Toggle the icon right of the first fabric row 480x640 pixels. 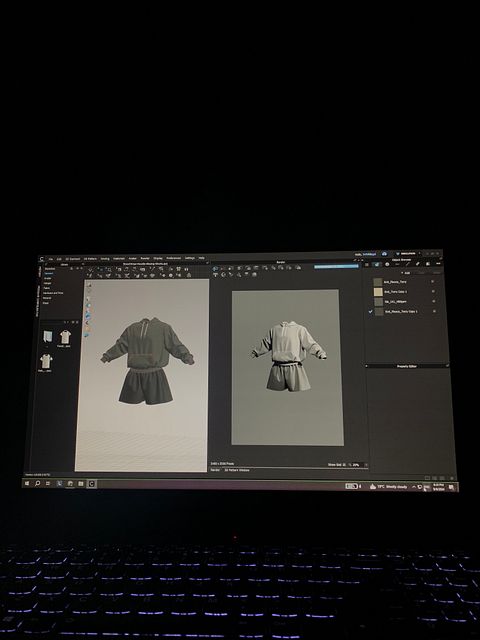(x=433, y=282)
